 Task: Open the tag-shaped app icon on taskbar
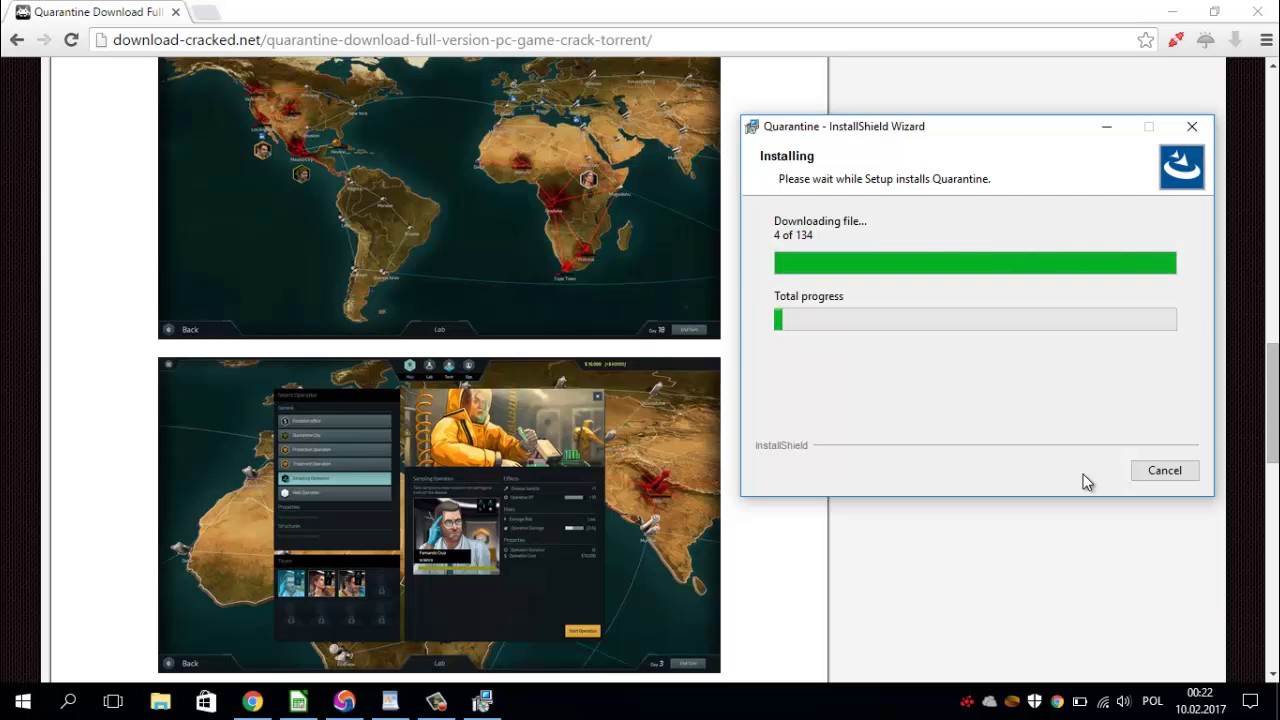pyautogui.click(x=436, y=701)
